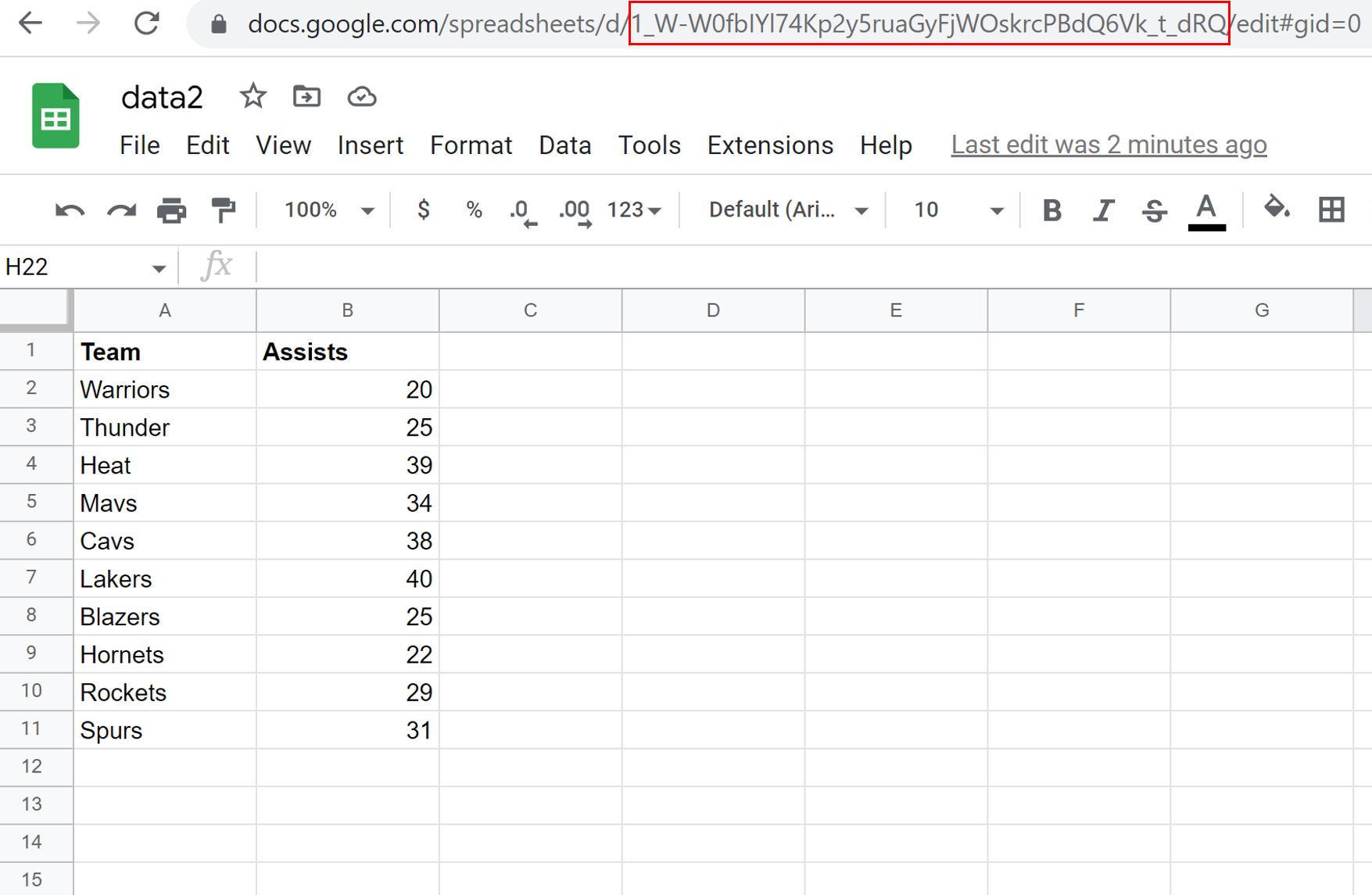
Task: Star the data2 spreadsheet
Action: (x=253, y=95)
